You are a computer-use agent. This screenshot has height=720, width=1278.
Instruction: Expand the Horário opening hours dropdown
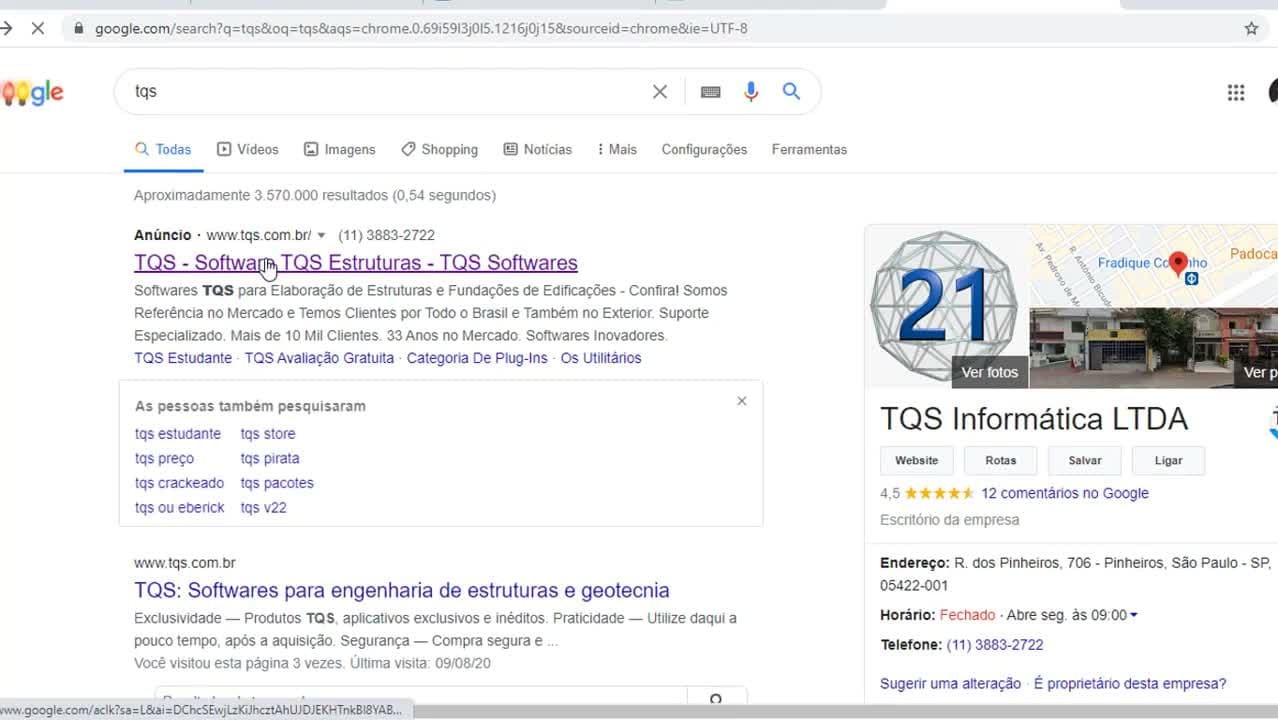point(1133,615)
